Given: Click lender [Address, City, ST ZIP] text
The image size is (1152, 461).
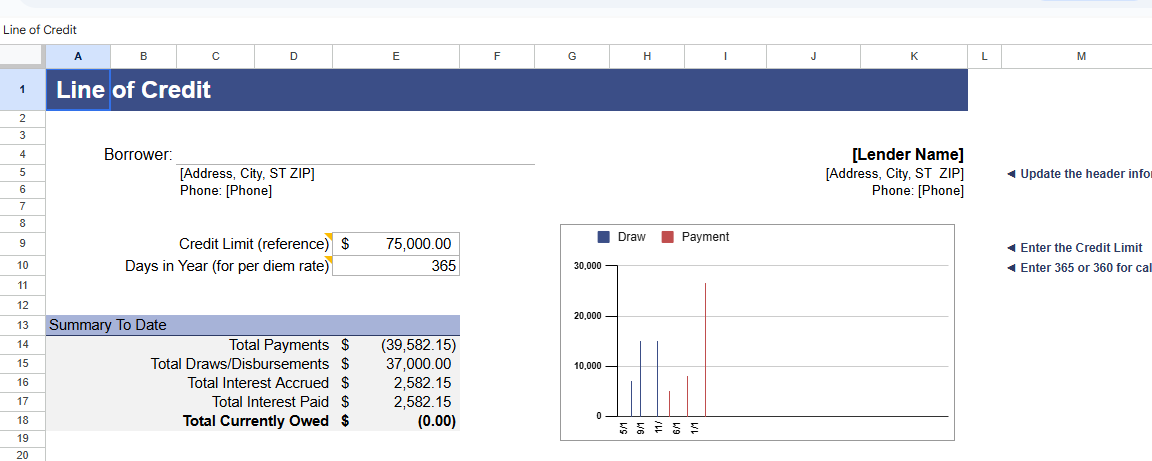Looking at the screenshot, I should pos(894,174).
